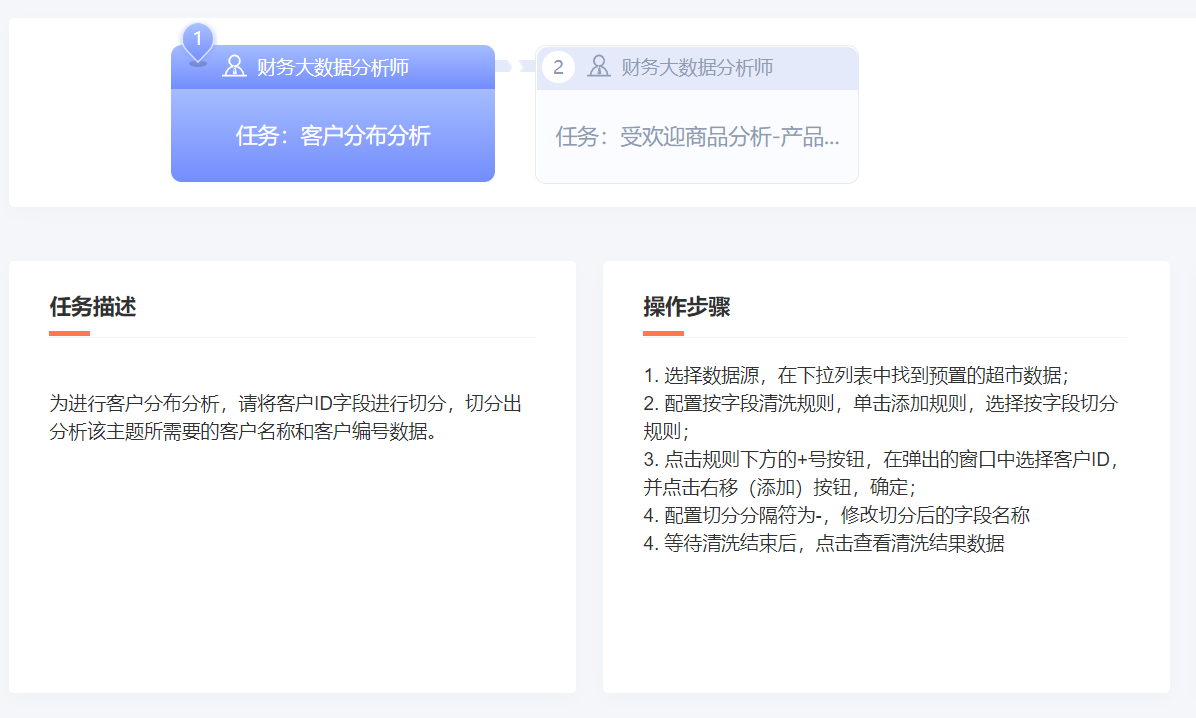The height and width of the screenshot is (718, 1196).
Task: Click the step number 2 circle badge
Action: pos(558,67)
